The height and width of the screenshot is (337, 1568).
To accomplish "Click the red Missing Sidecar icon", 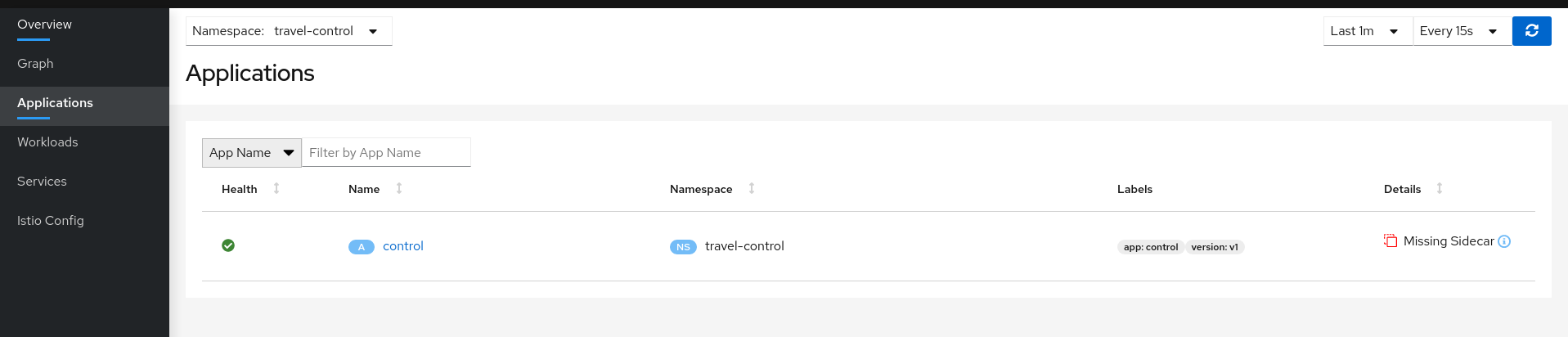I will coord(1391,240).
